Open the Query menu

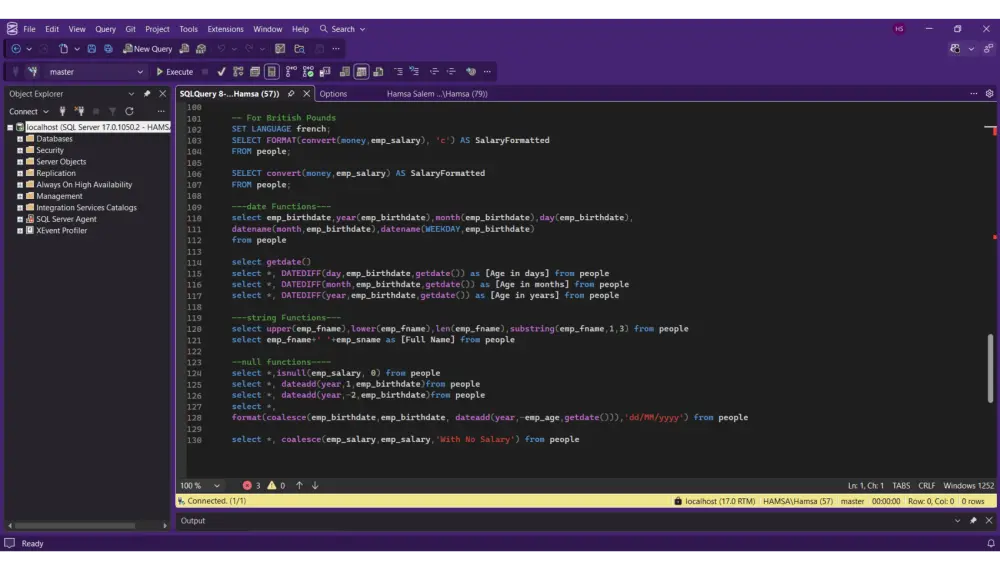[105, 29]
